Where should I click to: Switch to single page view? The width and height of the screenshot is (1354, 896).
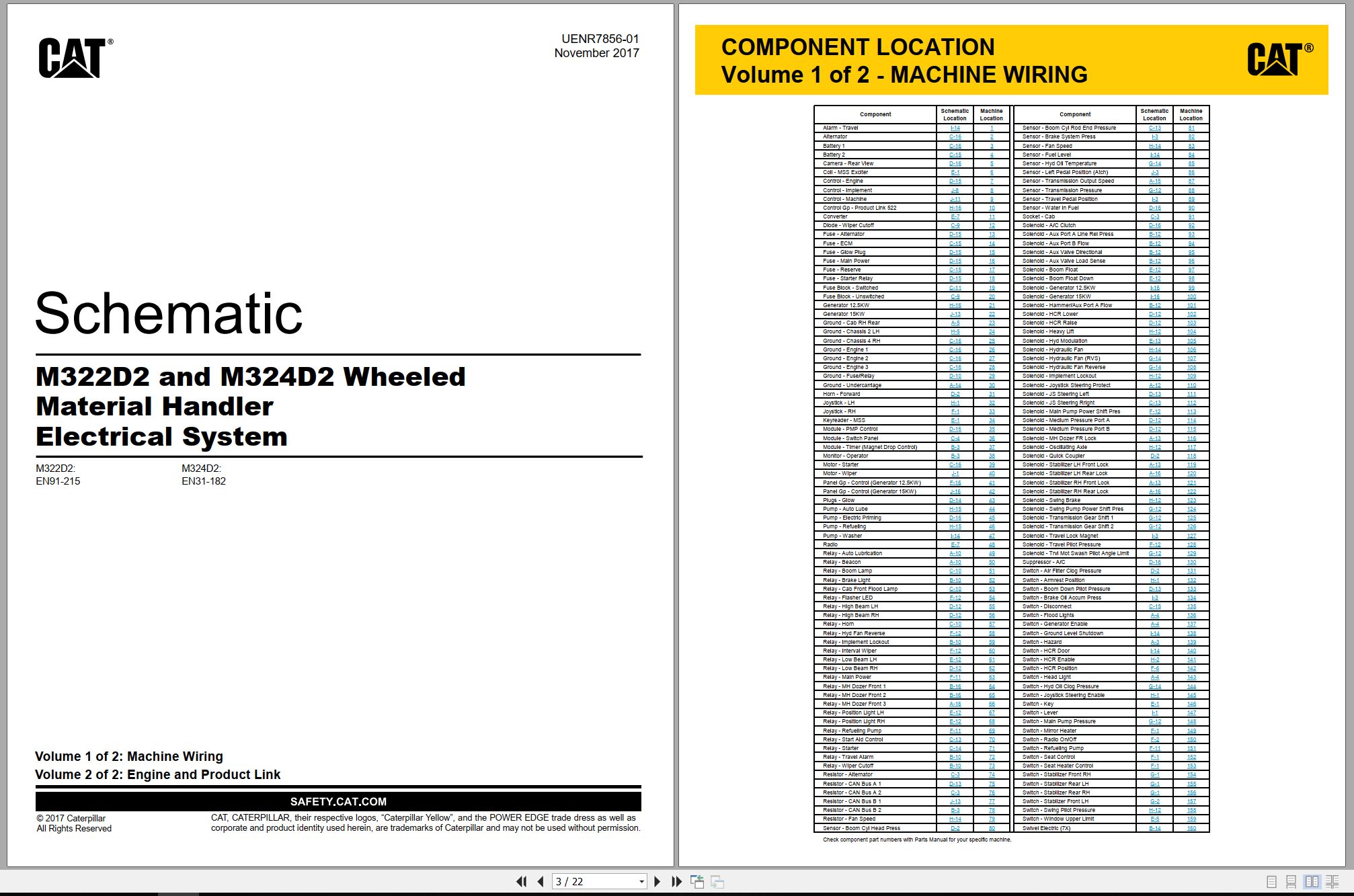(1271, 881)
